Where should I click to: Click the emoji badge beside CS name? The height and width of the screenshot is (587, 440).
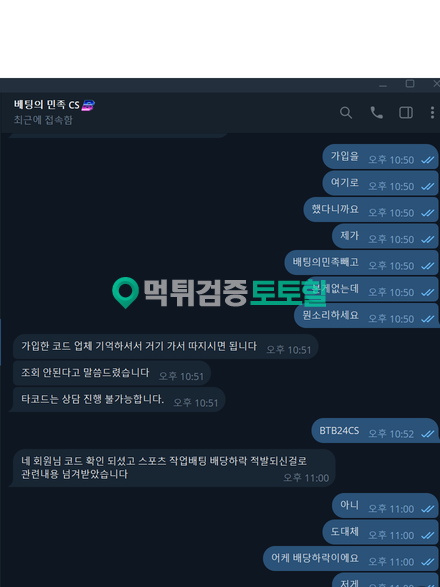click(x=88, y=105)
